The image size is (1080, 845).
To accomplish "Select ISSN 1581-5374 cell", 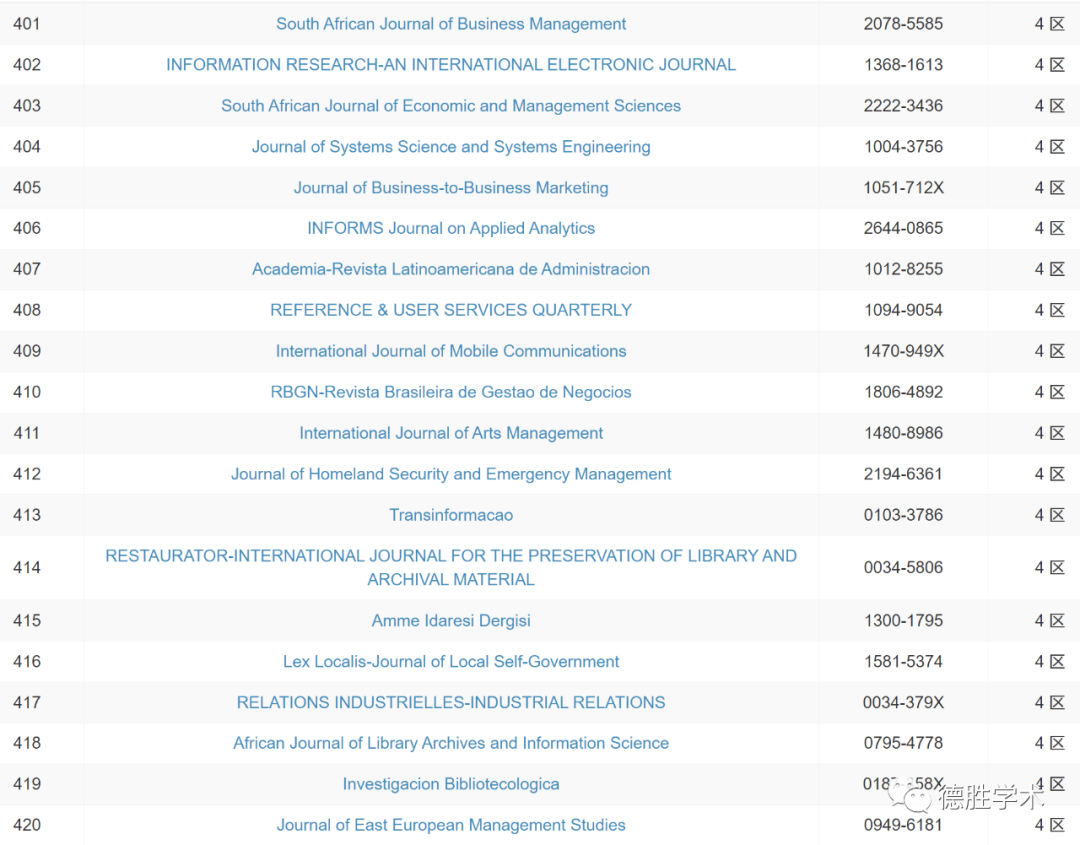I will [x=903, y=661].
